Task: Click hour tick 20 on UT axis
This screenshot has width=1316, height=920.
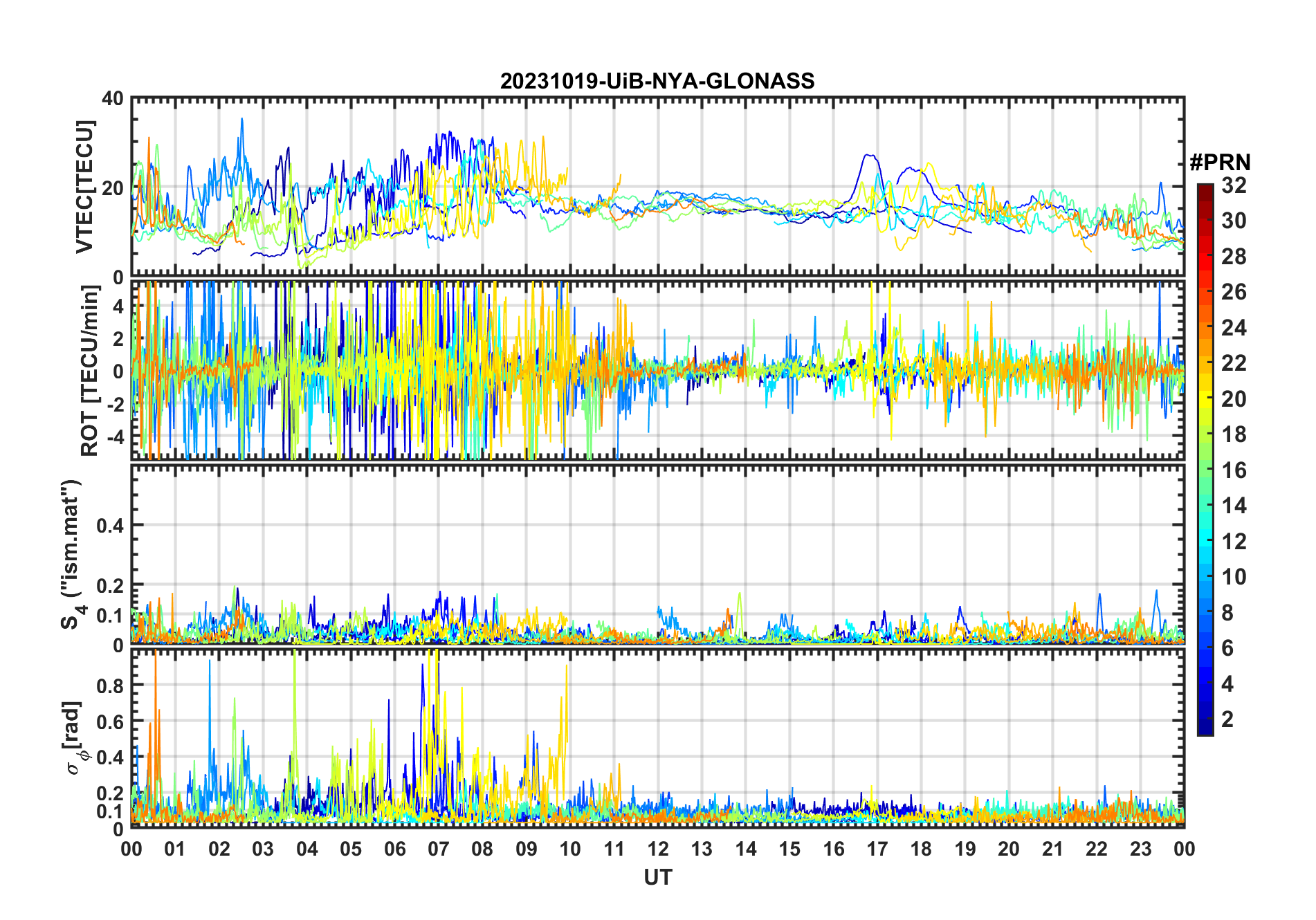Action: coord(1009,849)
